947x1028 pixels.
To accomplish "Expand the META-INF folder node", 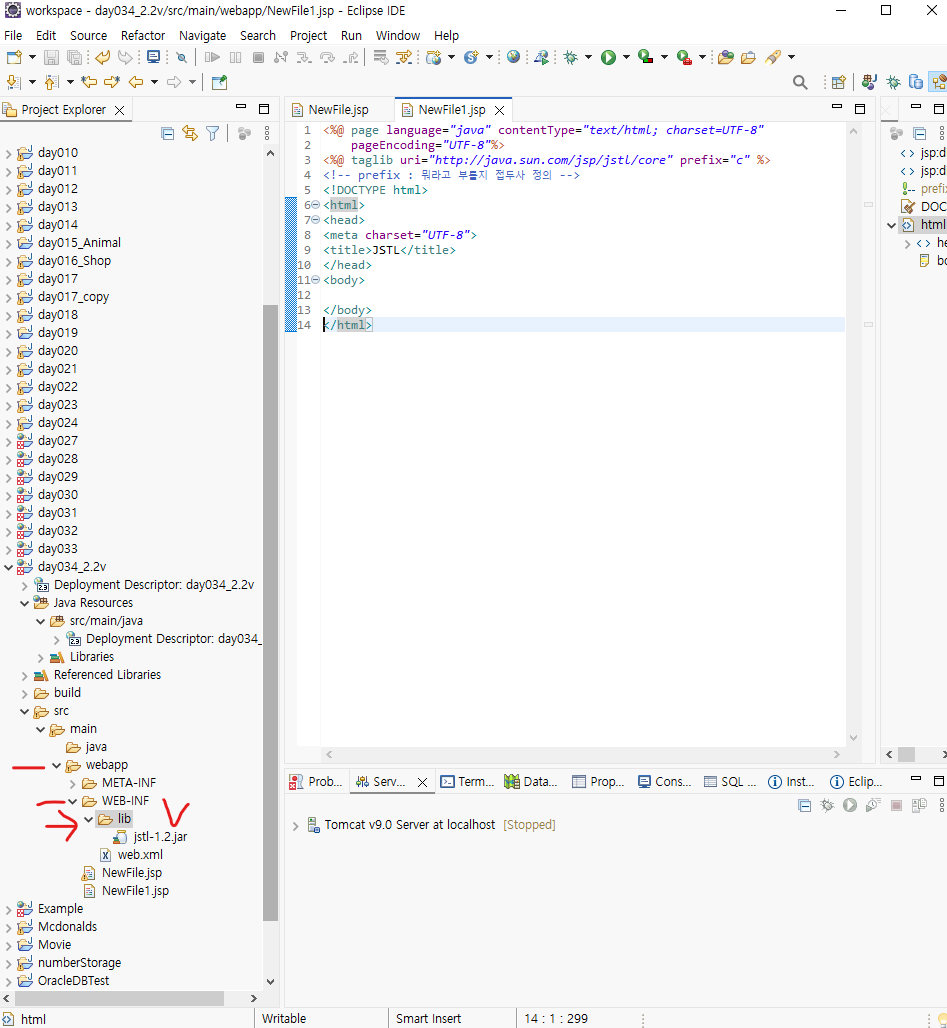I will click(x=73, y=783).
